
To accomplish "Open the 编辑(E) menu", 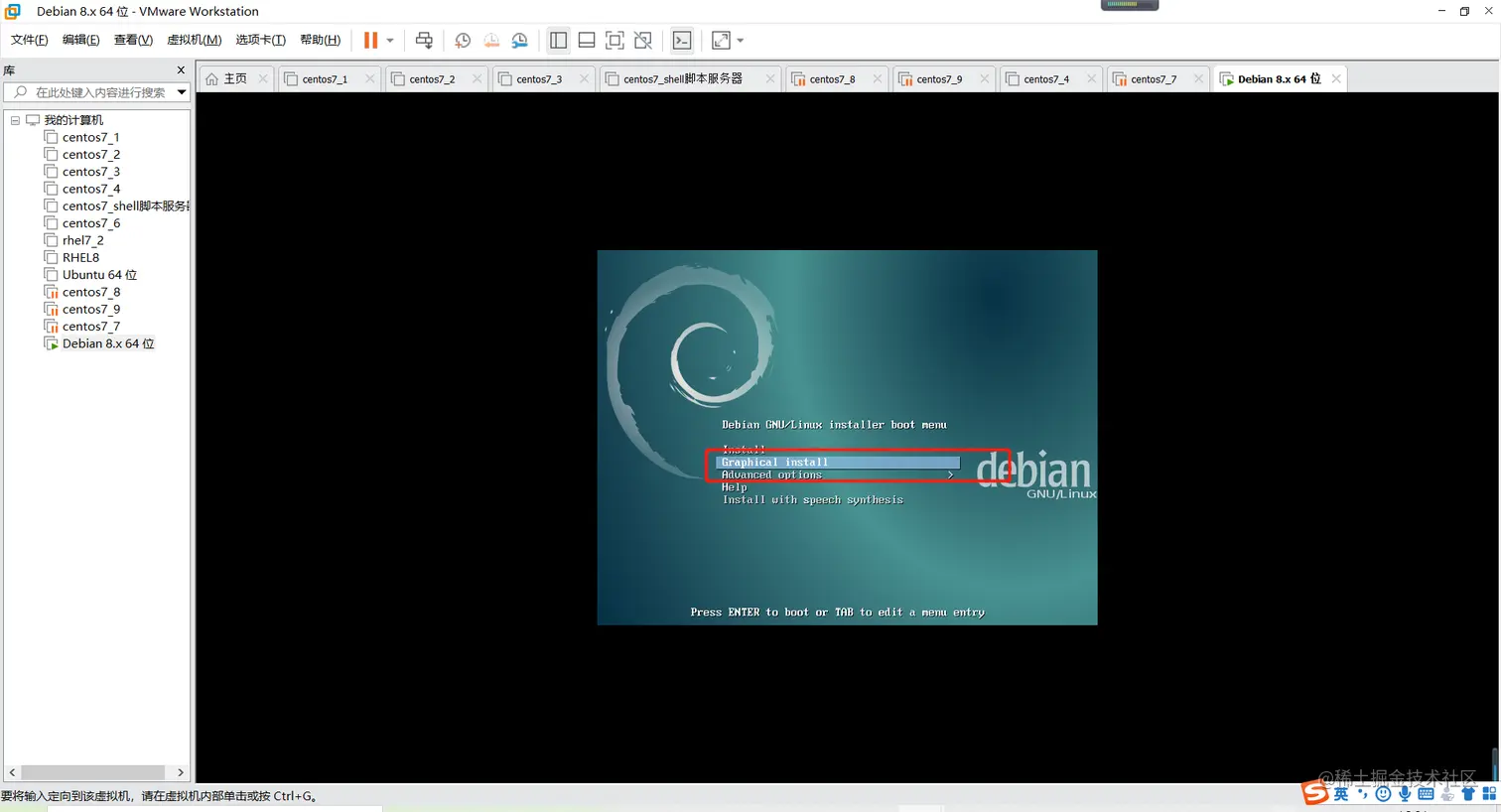I will 80,40.
